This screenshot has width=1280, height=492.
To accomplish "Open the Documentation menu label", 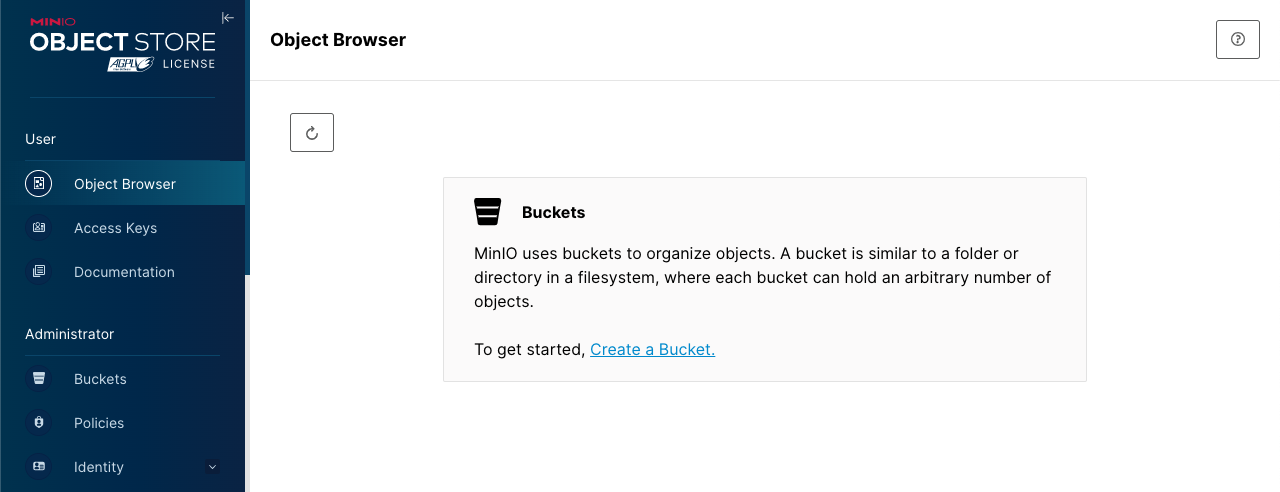I will (124, 272).
